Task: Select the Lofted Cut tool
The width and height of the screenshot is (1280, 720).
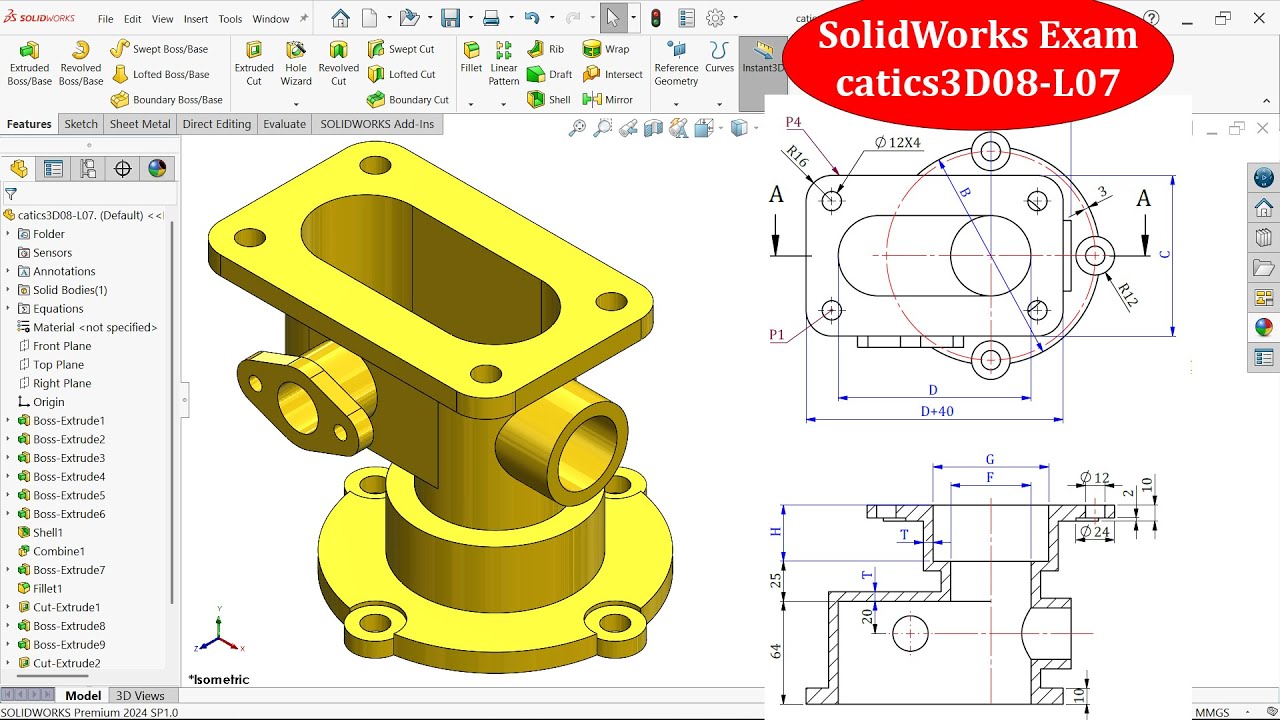Action: coord(402,74)
